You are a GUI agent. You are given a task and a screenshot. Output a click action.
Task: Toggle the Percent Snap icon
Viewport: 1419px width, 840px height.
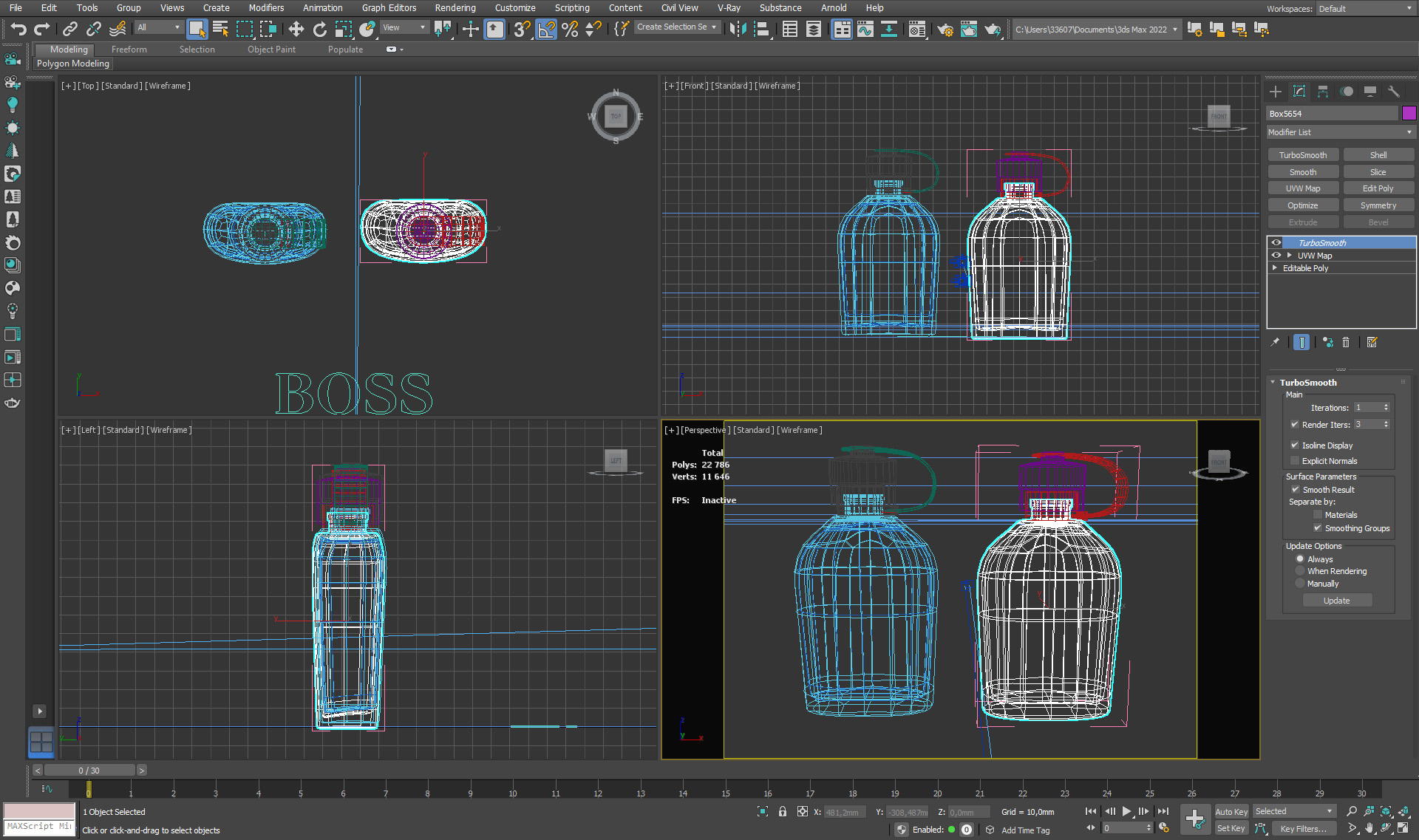point(570,29)
